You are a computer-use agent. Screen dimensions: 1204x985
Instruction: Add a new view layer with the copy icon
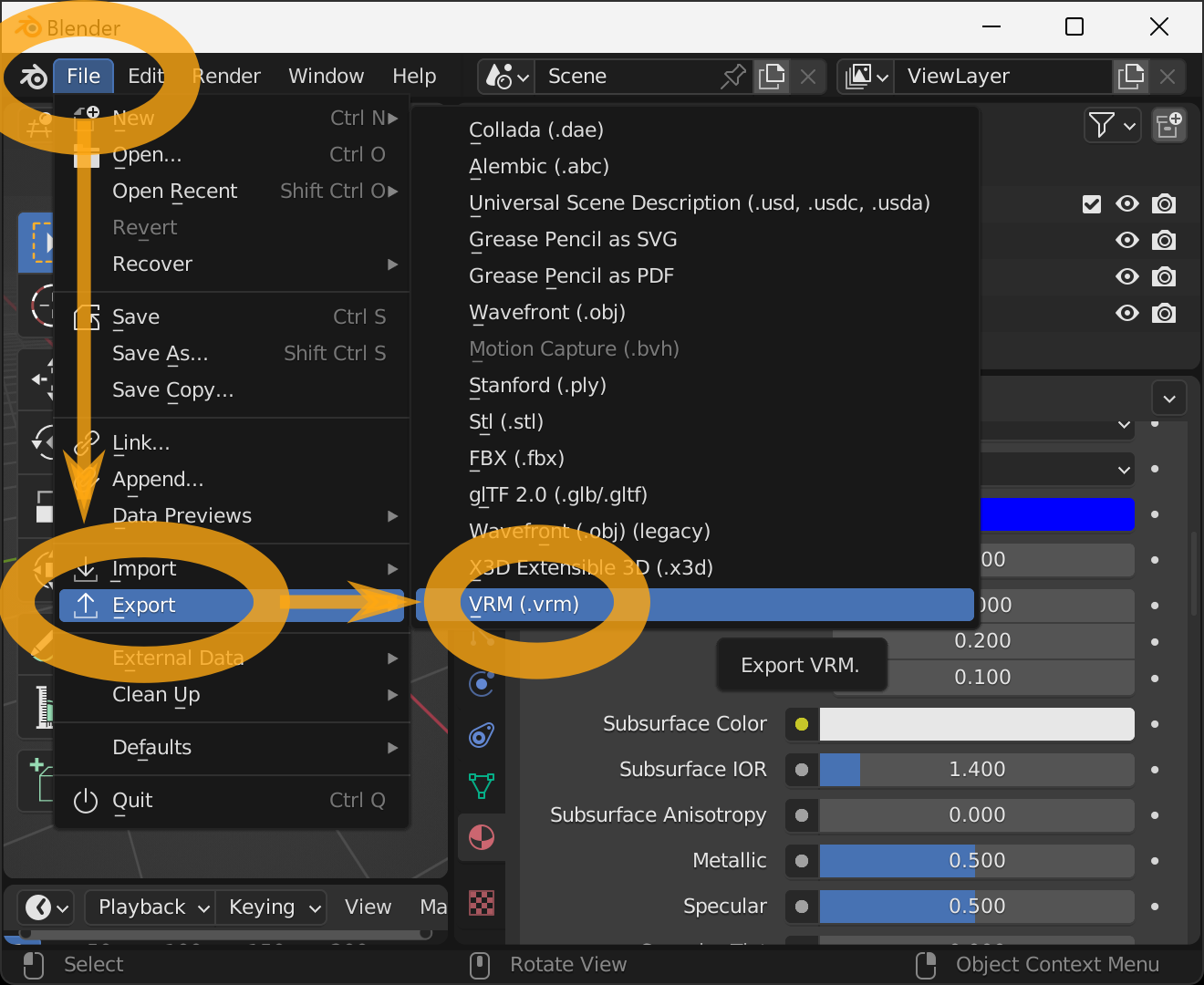coord(1131,77)
